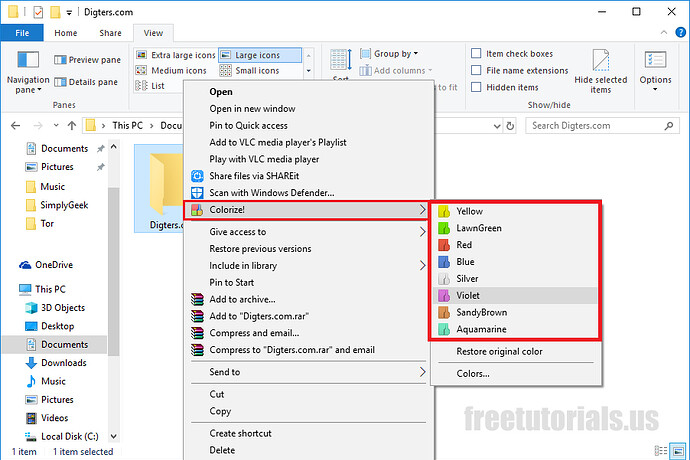The width and height of the screenshot is (690, 460).
Task: Open address bar history dropdown
Action: [x=497, y=126]
